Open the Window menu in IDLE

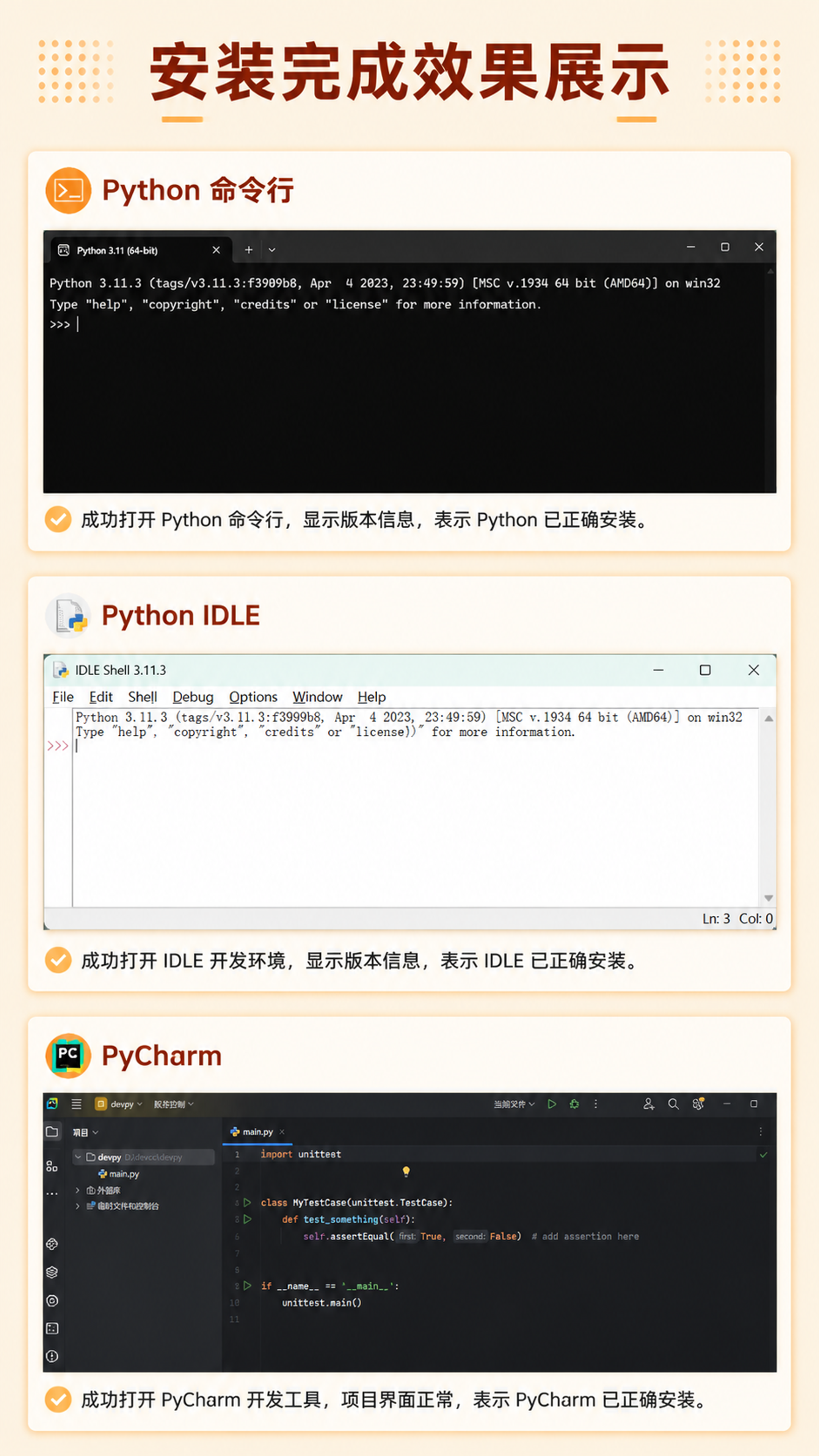pos(317,698)
